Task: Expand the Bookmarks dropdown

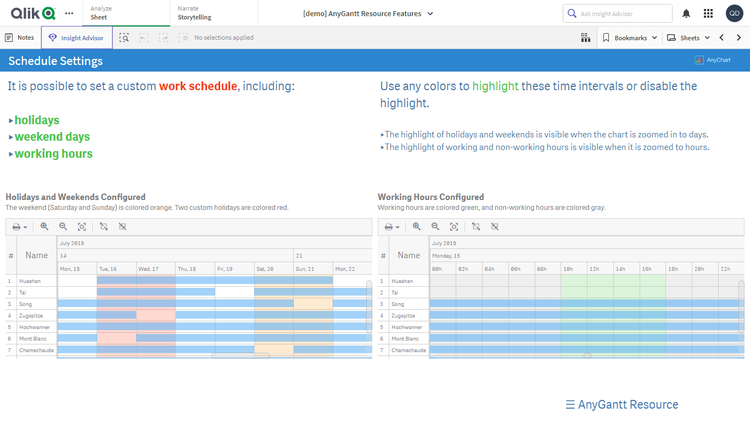Action: click(x=630, y=37)
